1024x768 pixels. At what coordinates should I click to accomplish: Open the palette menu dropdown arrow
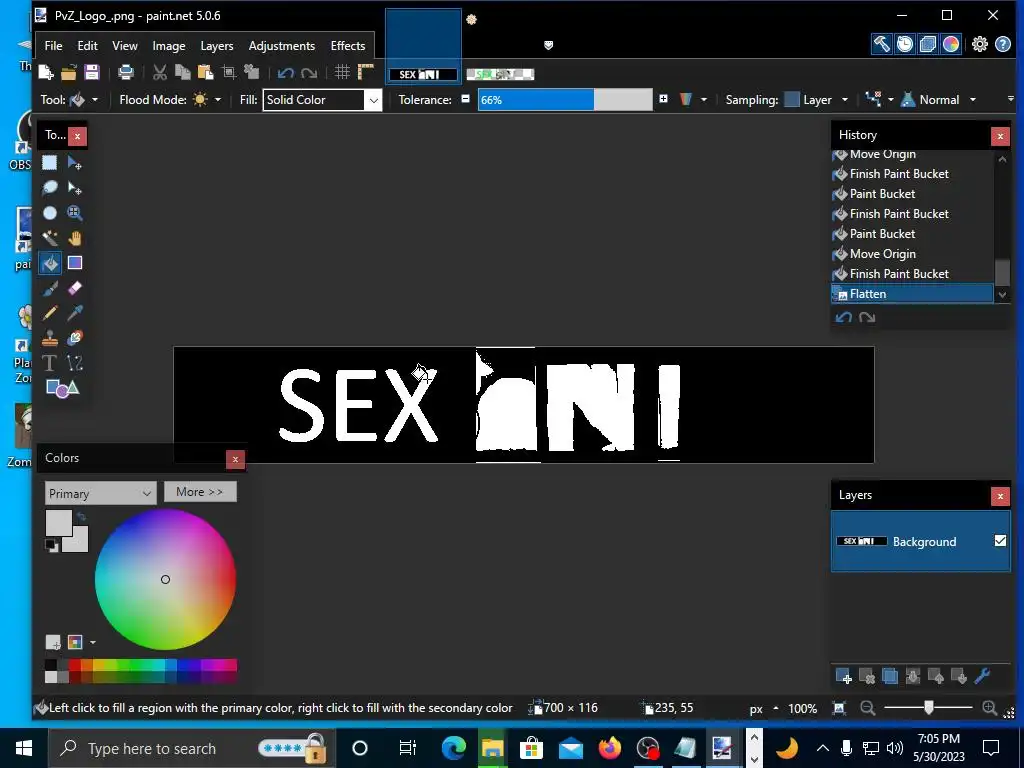coord(93,643)
